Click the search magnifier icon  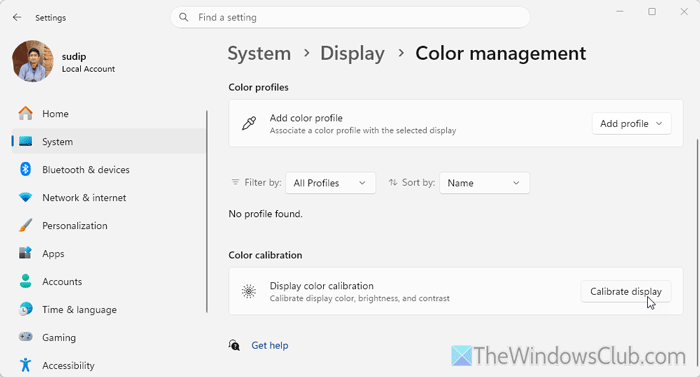tap(183, 17)
